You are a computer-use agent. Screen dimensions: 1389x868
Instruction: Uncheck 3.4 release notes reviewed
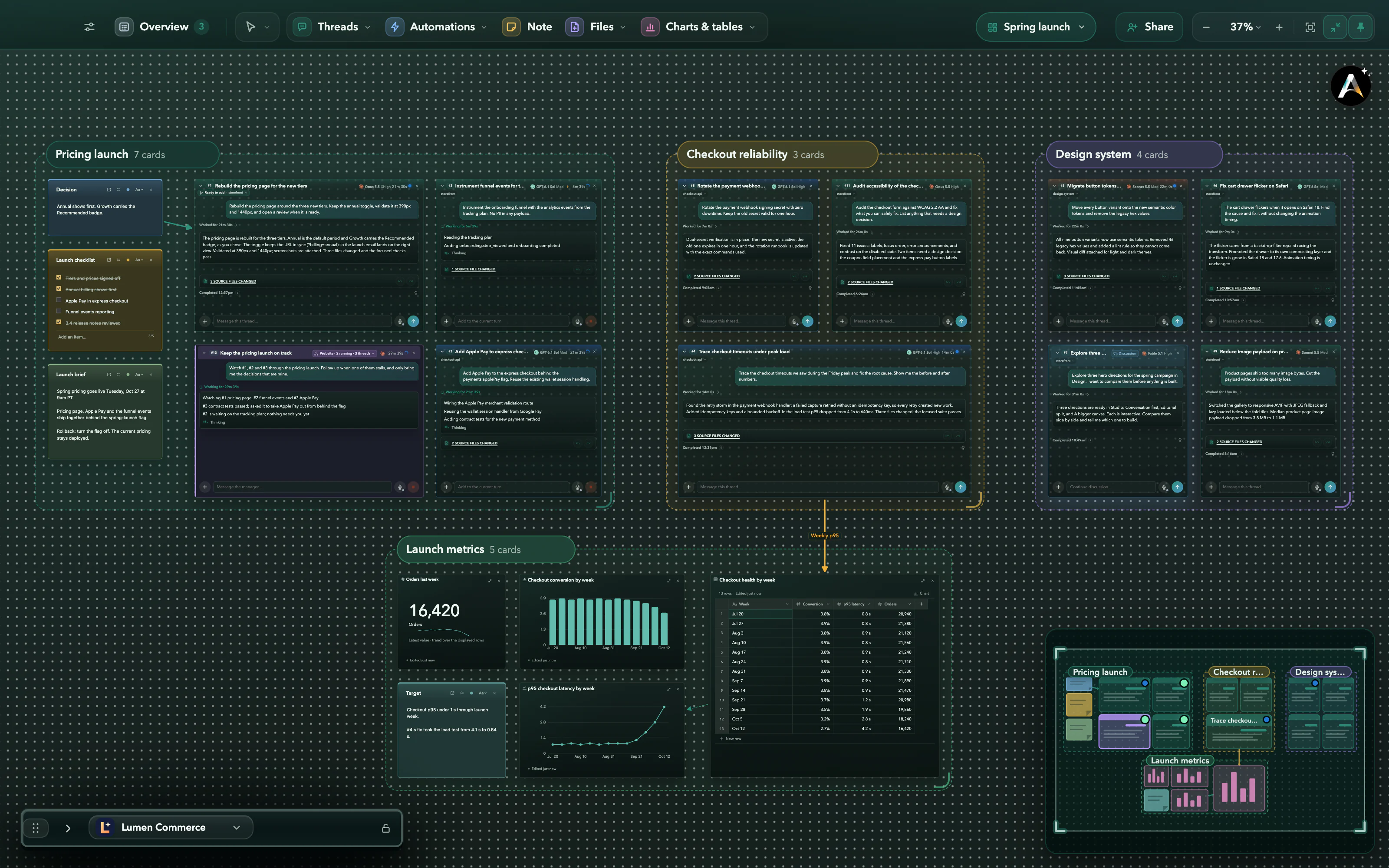pos(59,322)
